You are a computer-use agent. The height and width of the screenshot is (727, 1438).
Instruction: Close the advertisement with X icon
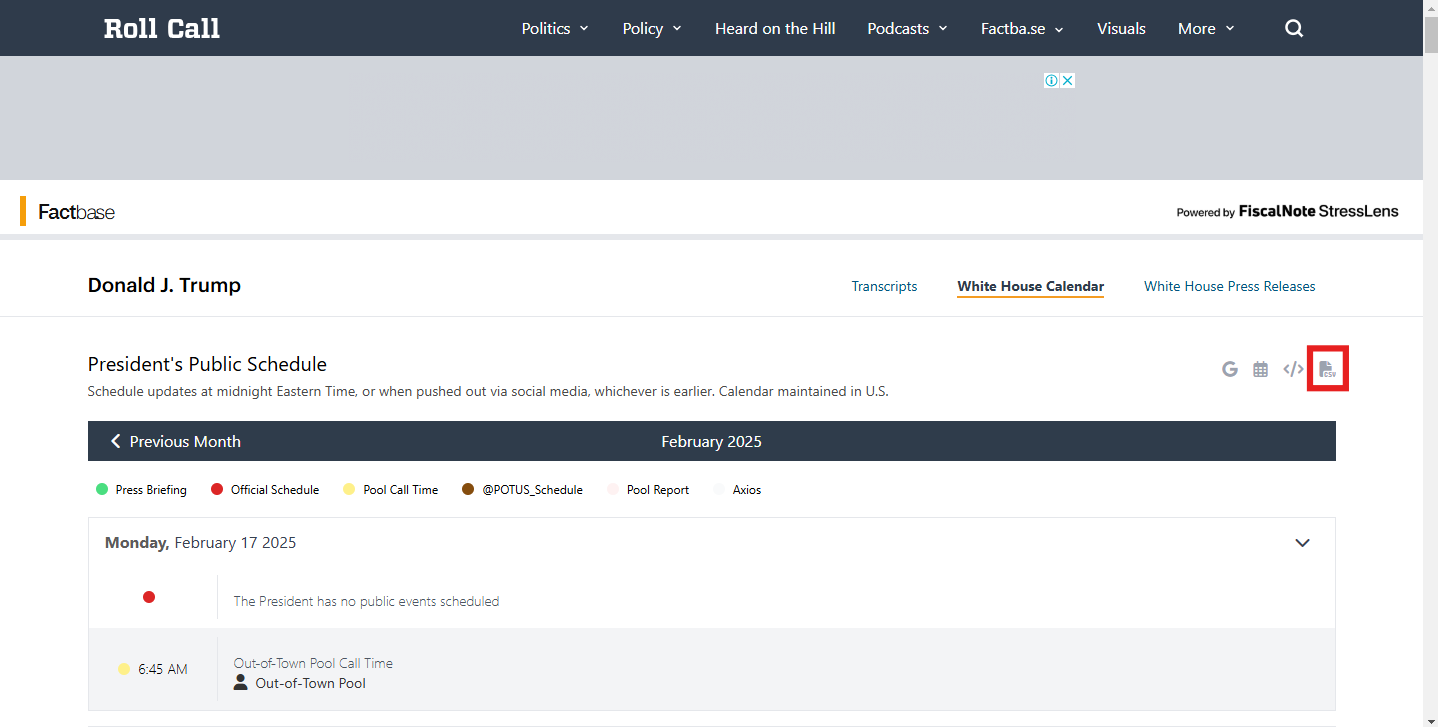click(x=1068, y=80)
